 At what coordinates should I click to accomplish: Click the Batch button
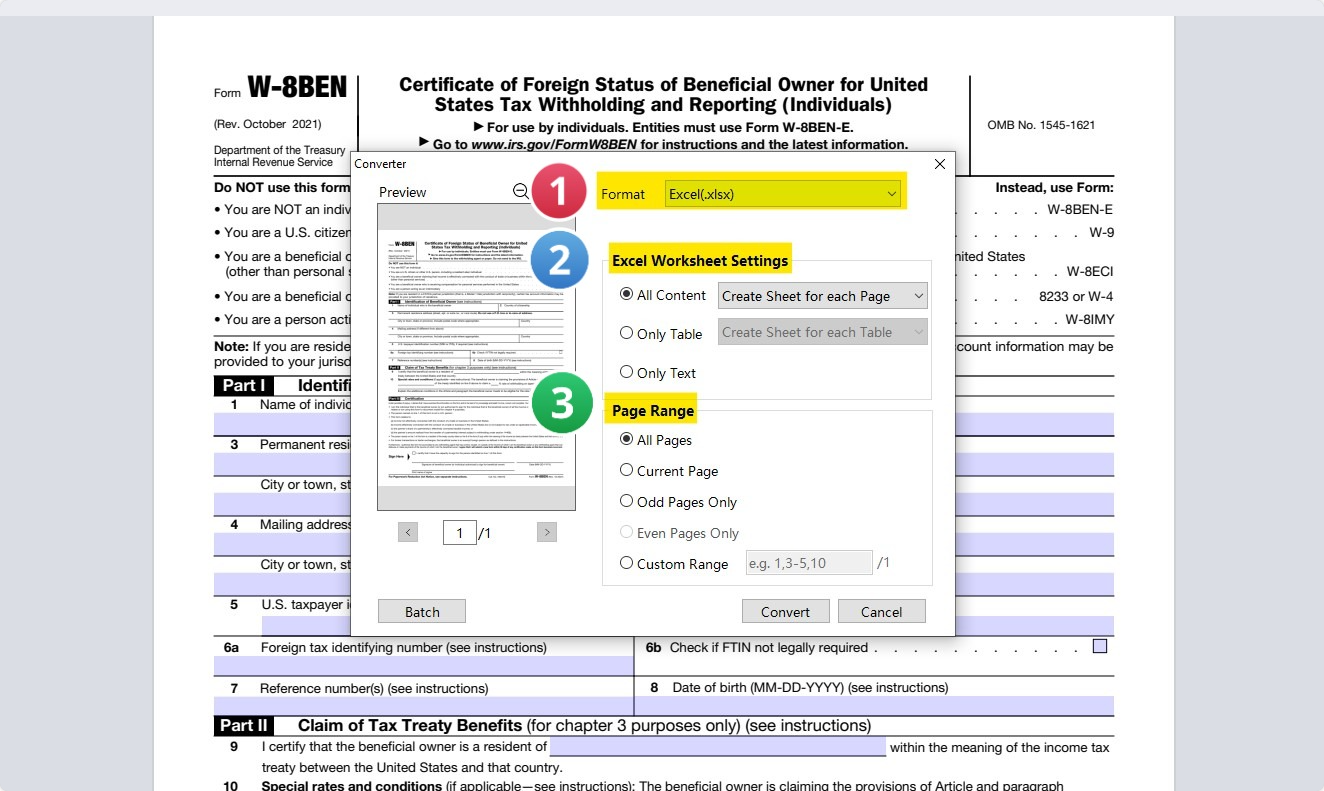pyautogui.click(x=422, y=612)
